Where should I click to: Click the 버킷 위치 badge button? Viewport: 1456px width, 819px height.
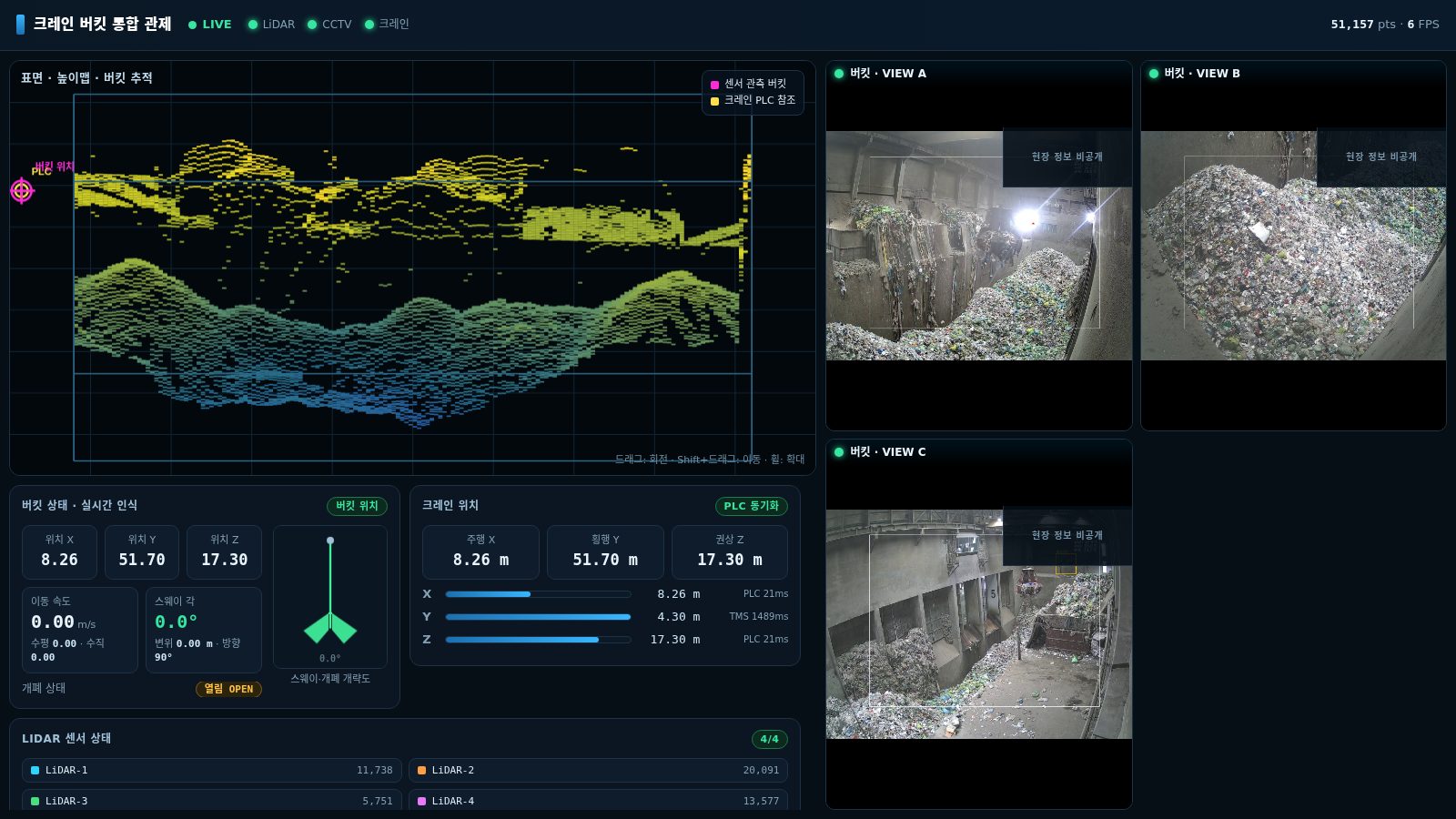point(357,506)
